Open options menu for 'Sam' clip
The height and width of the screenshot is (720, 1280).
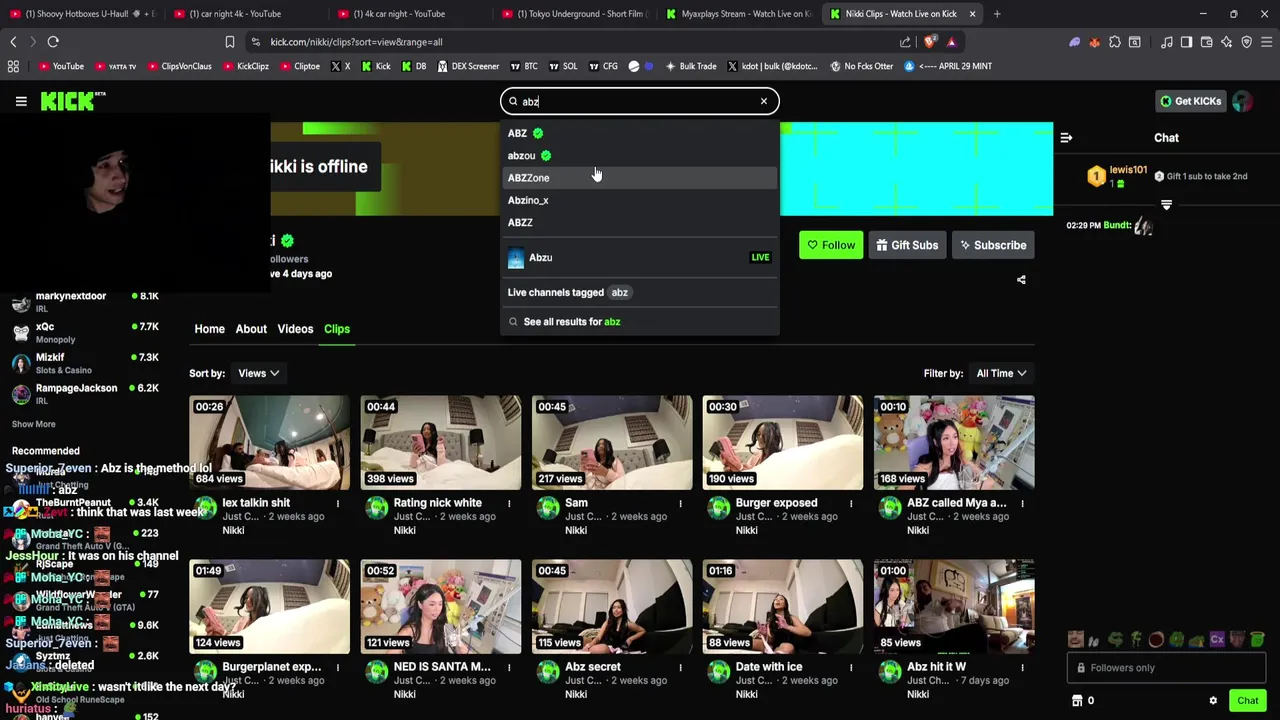pos(680,503)
